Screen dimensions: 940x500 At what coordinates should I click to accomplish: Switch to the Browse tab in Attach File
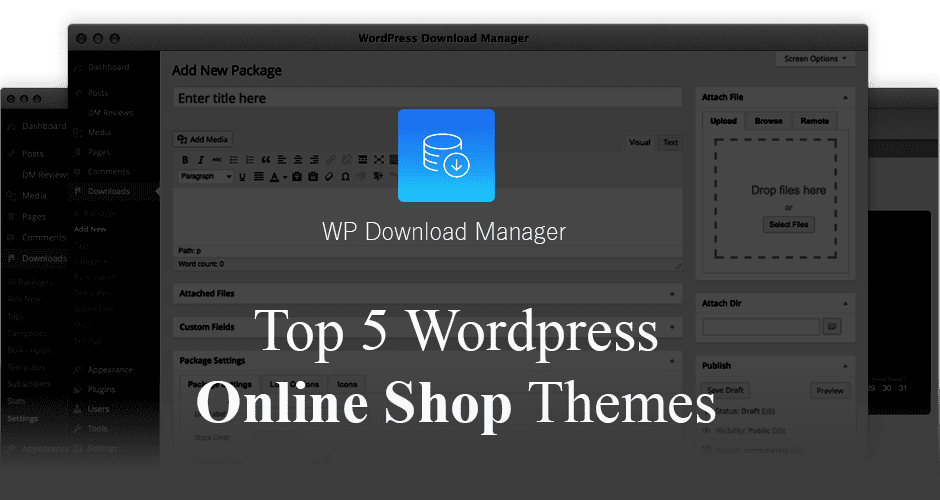click(x=768, y=121)
